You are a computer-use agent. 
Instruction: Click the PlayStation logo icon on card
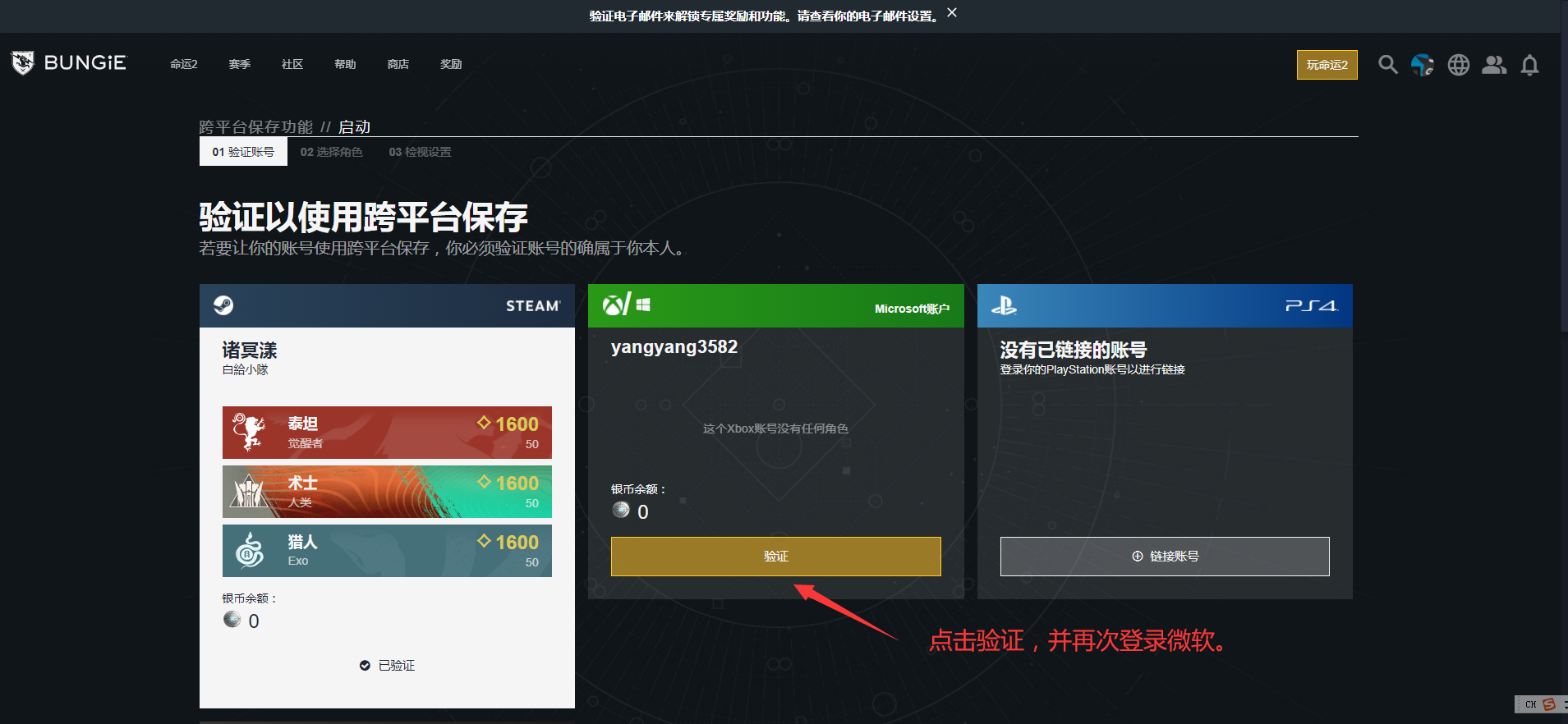pyautogui.click(x=1004, y=306)
